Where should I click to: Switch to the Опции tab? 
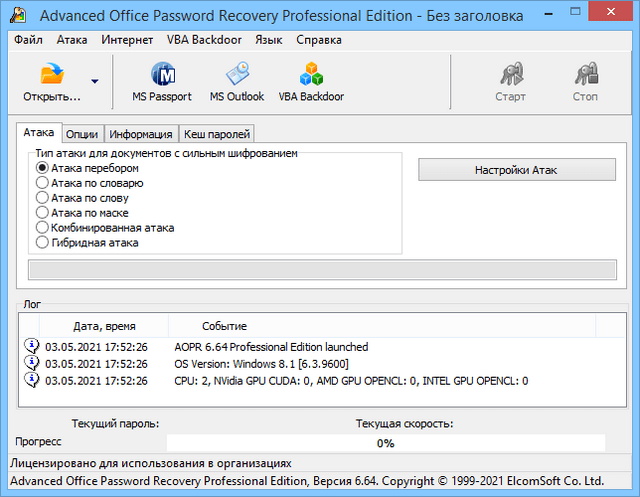pyautogui.click(x=82, y=134)
